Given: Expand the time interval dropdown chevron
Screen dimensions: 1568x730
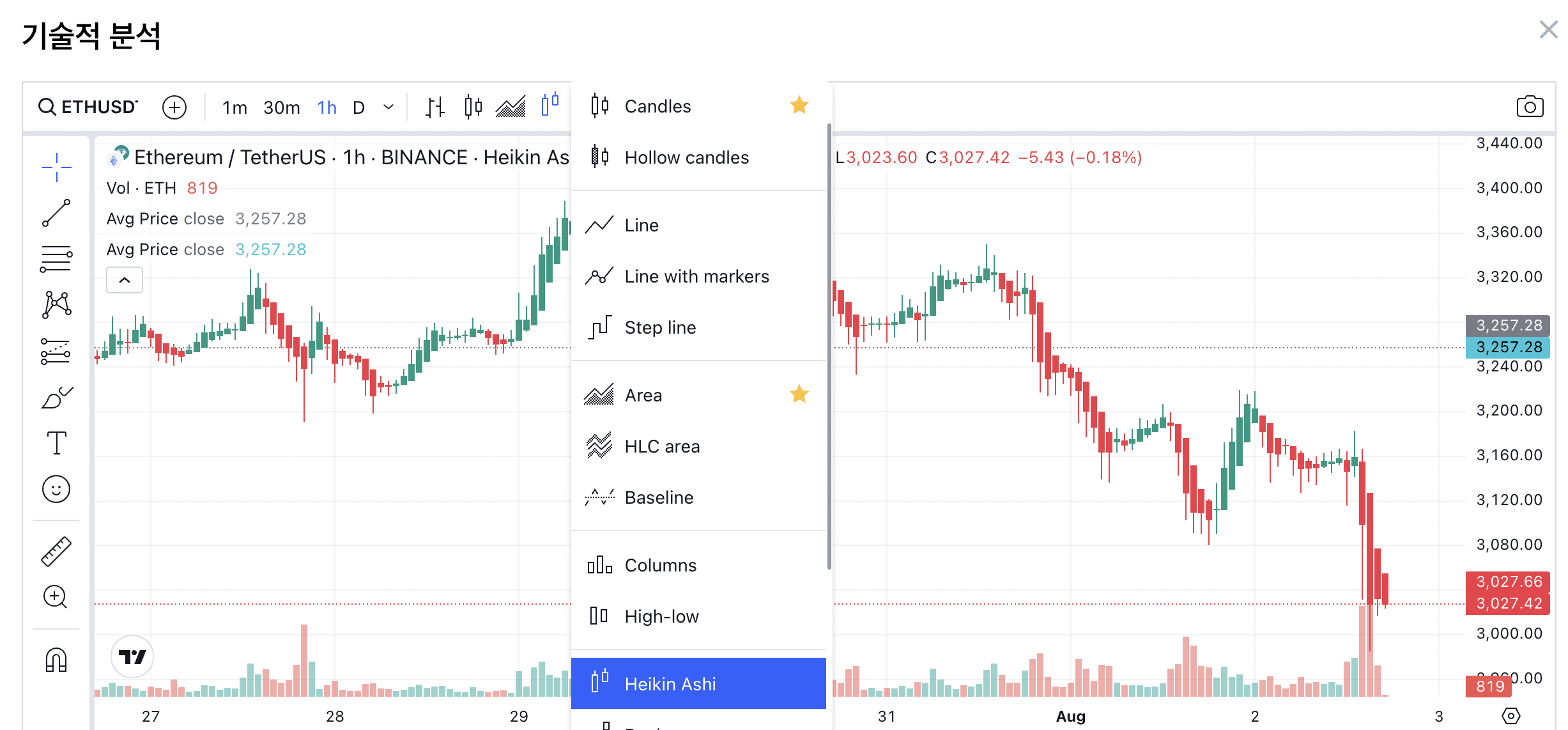Looking at the screenshot, I should [x=388, y=107].
